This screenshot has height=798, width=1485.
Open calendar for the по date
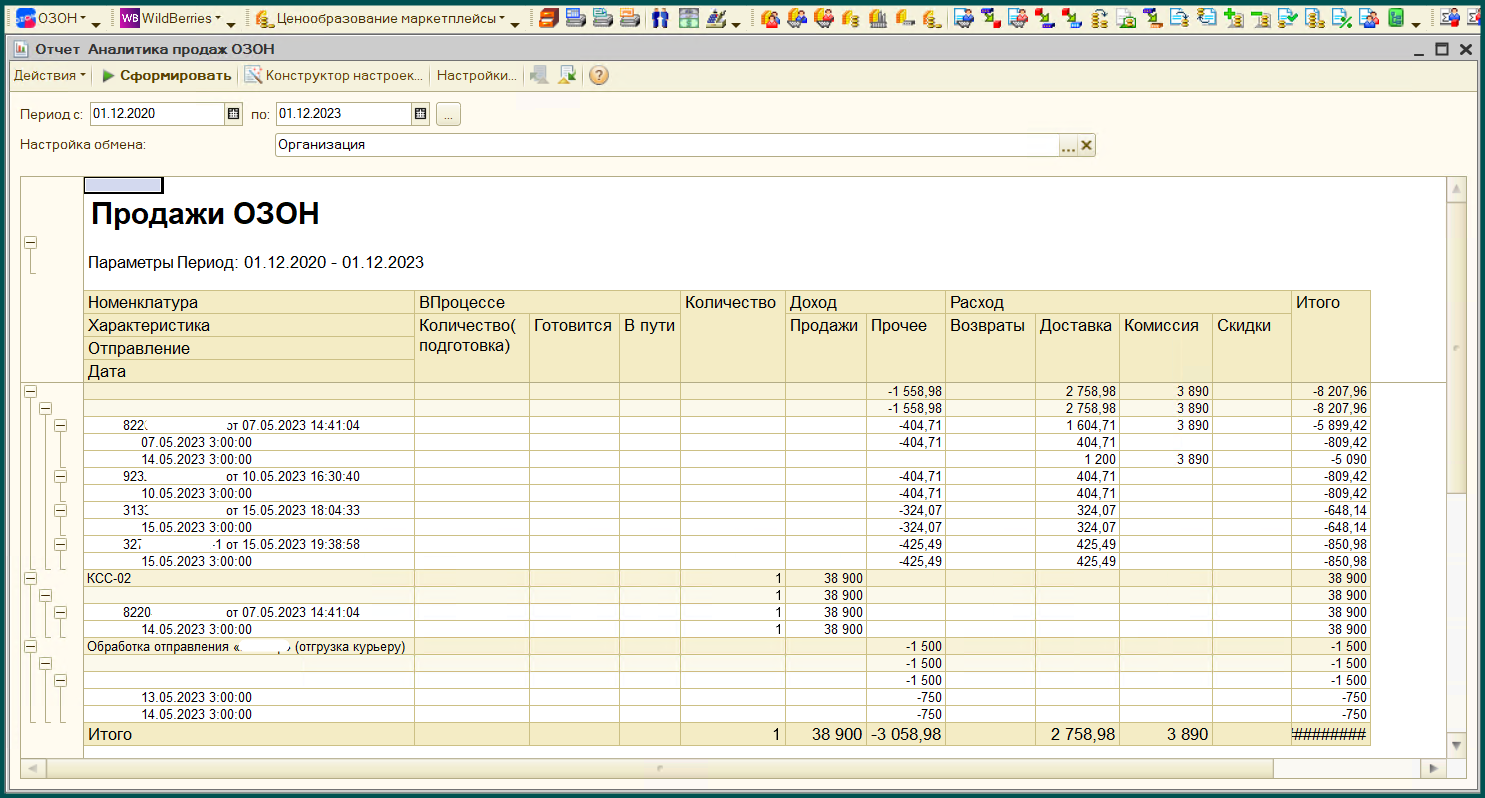point(420,114)
